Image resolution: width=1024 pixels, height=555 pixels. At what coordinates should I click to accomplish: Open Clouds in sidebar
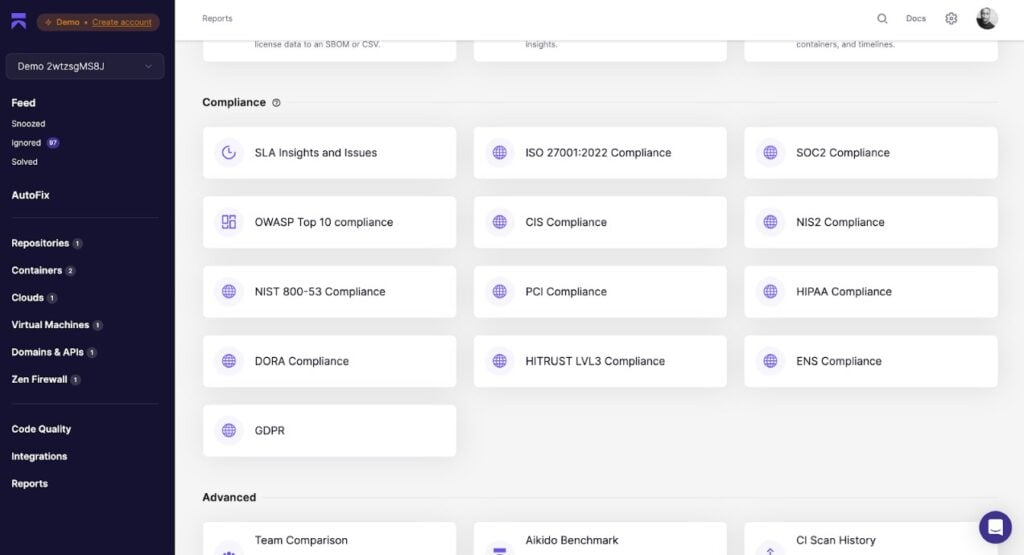pyautogui.click(x=27, y=298)
